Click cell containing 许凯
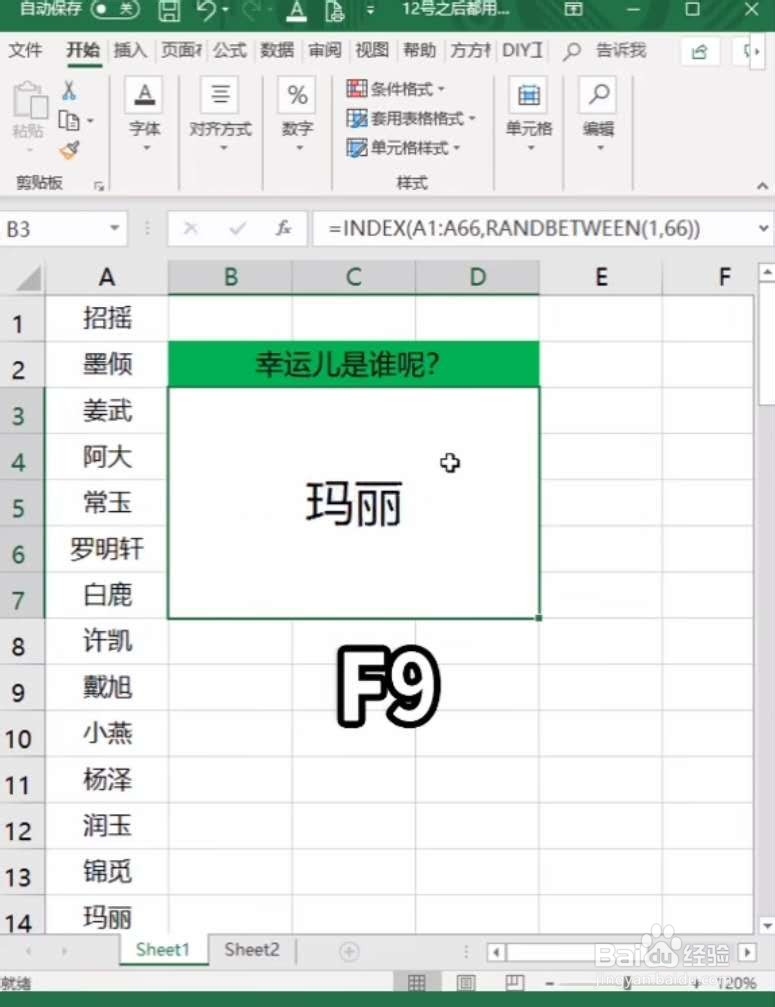This screenshot has width=775, height=1007. (x=107, y=641)
